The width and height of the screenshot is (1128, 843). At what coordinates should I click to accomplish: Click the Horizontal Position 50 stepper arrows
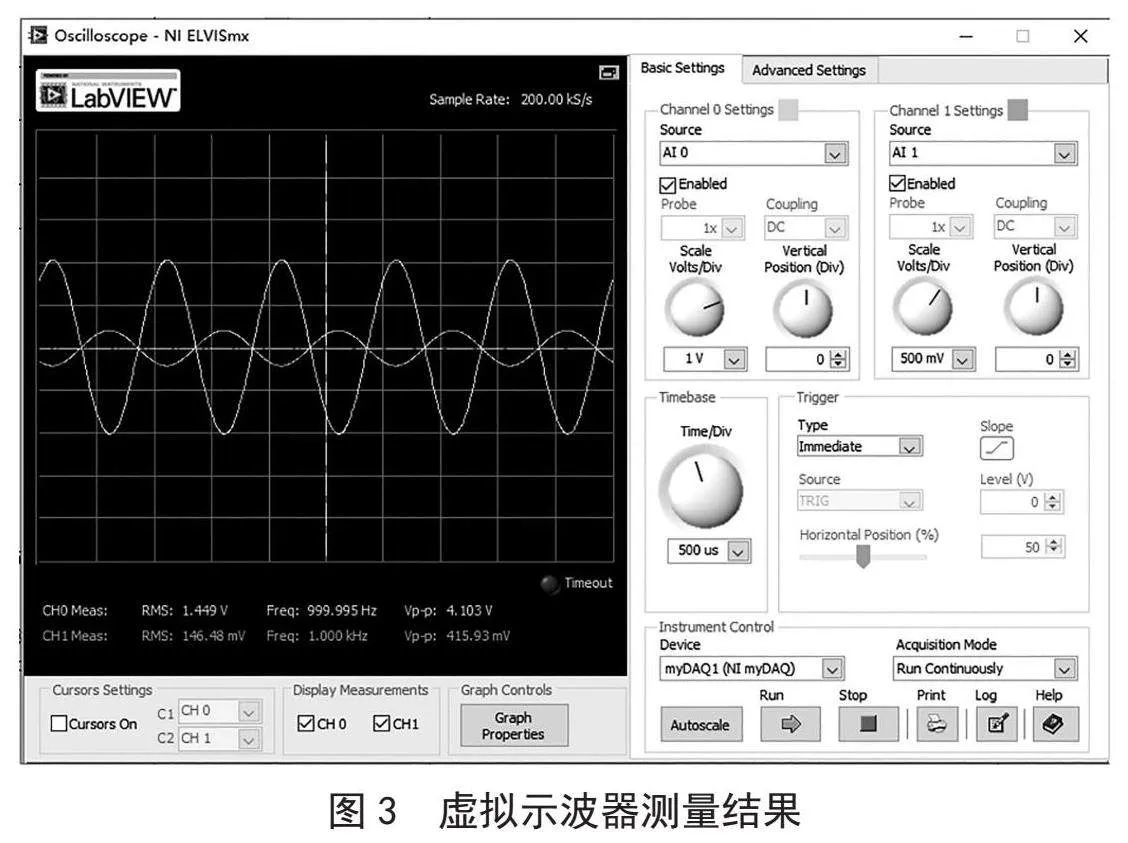tap(1053, 547)
